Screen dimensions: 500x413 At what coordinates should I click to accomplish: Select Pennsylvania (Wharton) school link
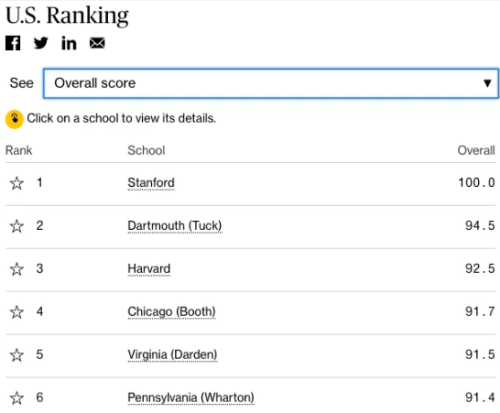coord(191,398)
